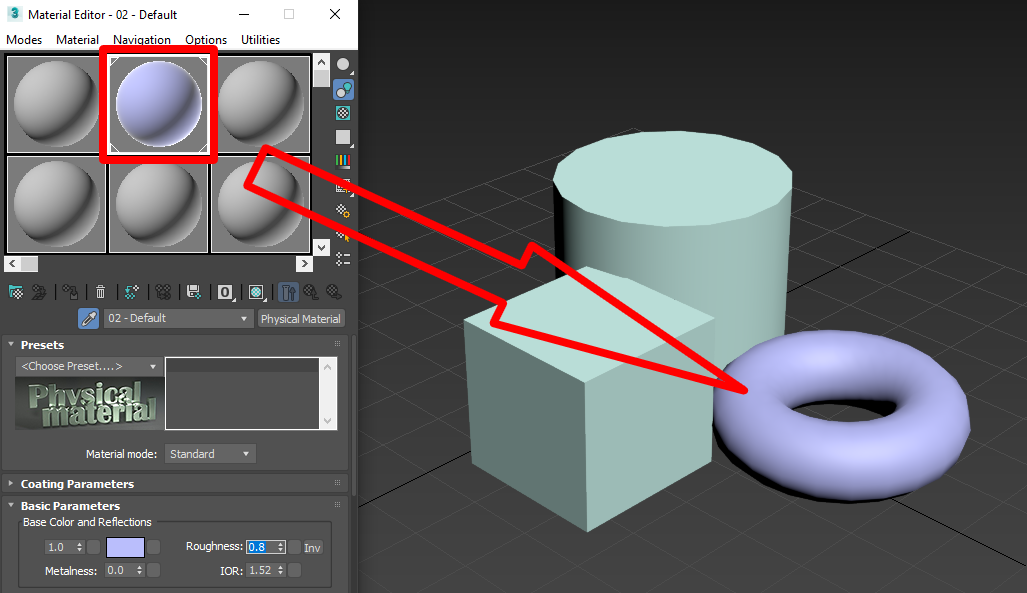Click Put Material to Scene icon
Screen dimensions: 1027x593
(39, 292)
